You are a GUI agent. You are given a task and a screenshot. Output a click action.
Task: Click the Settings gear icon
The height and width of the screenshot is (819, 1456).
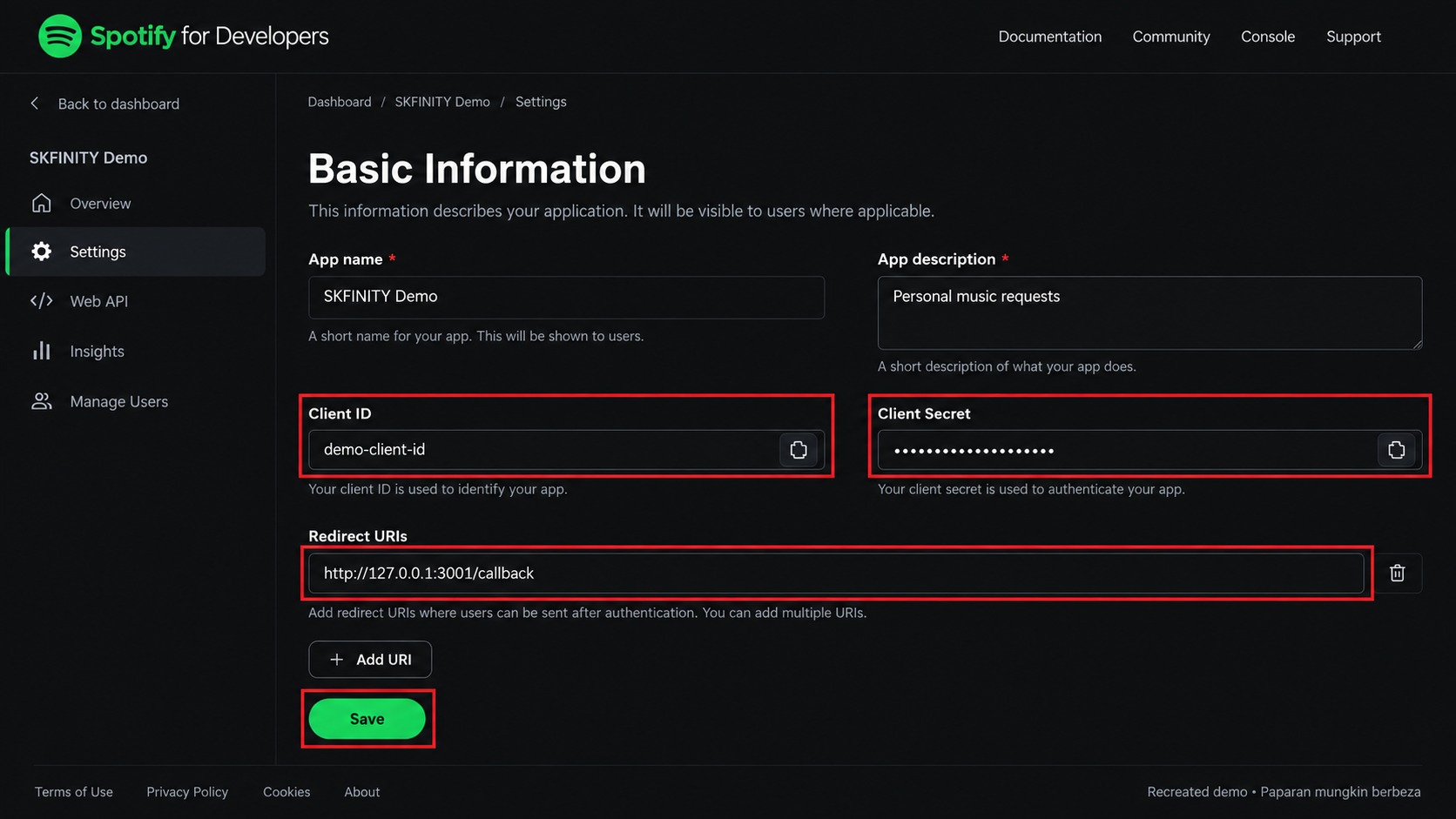click(x=42, y=252)
